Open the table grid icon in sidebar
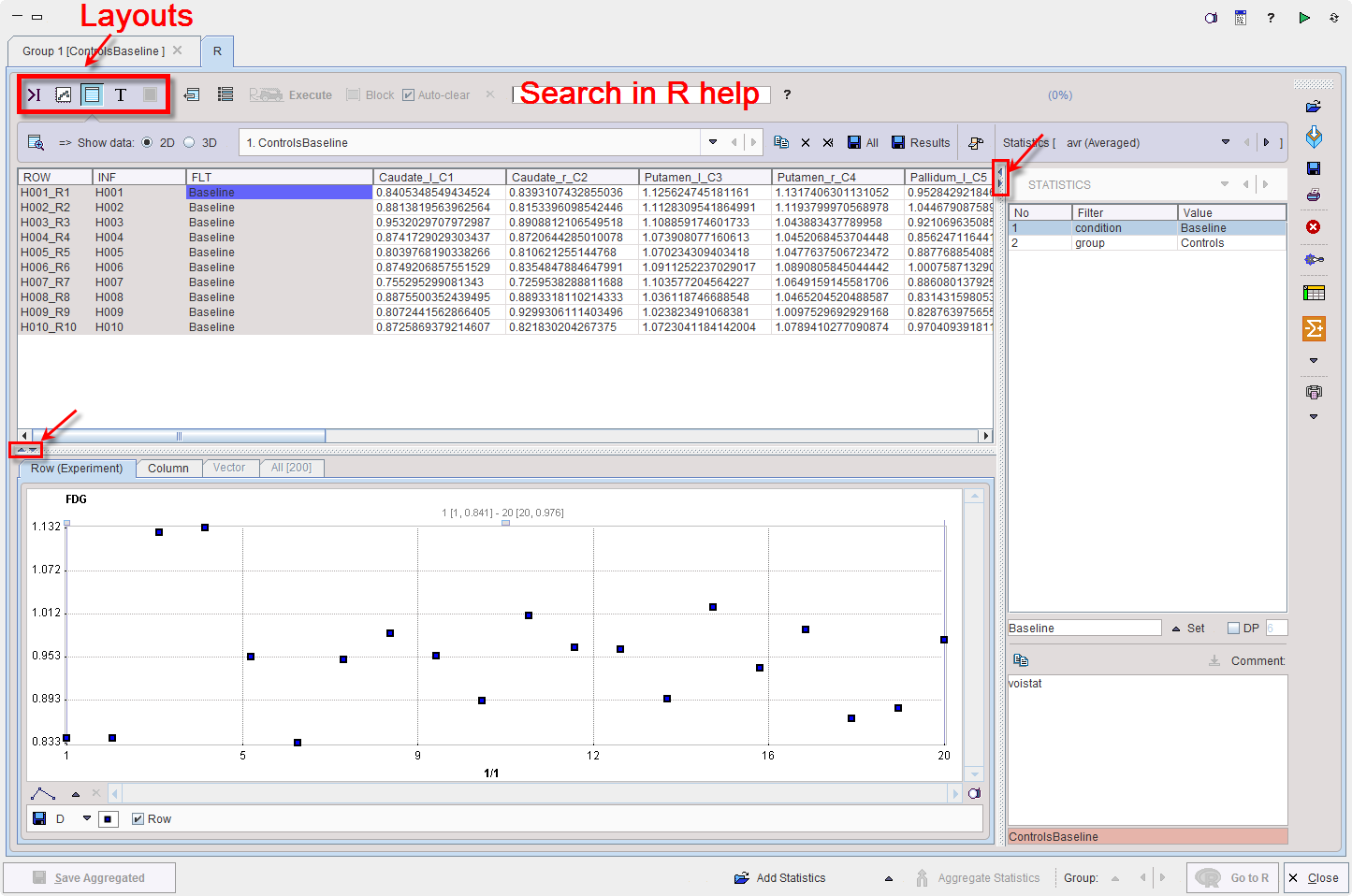 pos(1314,293)
